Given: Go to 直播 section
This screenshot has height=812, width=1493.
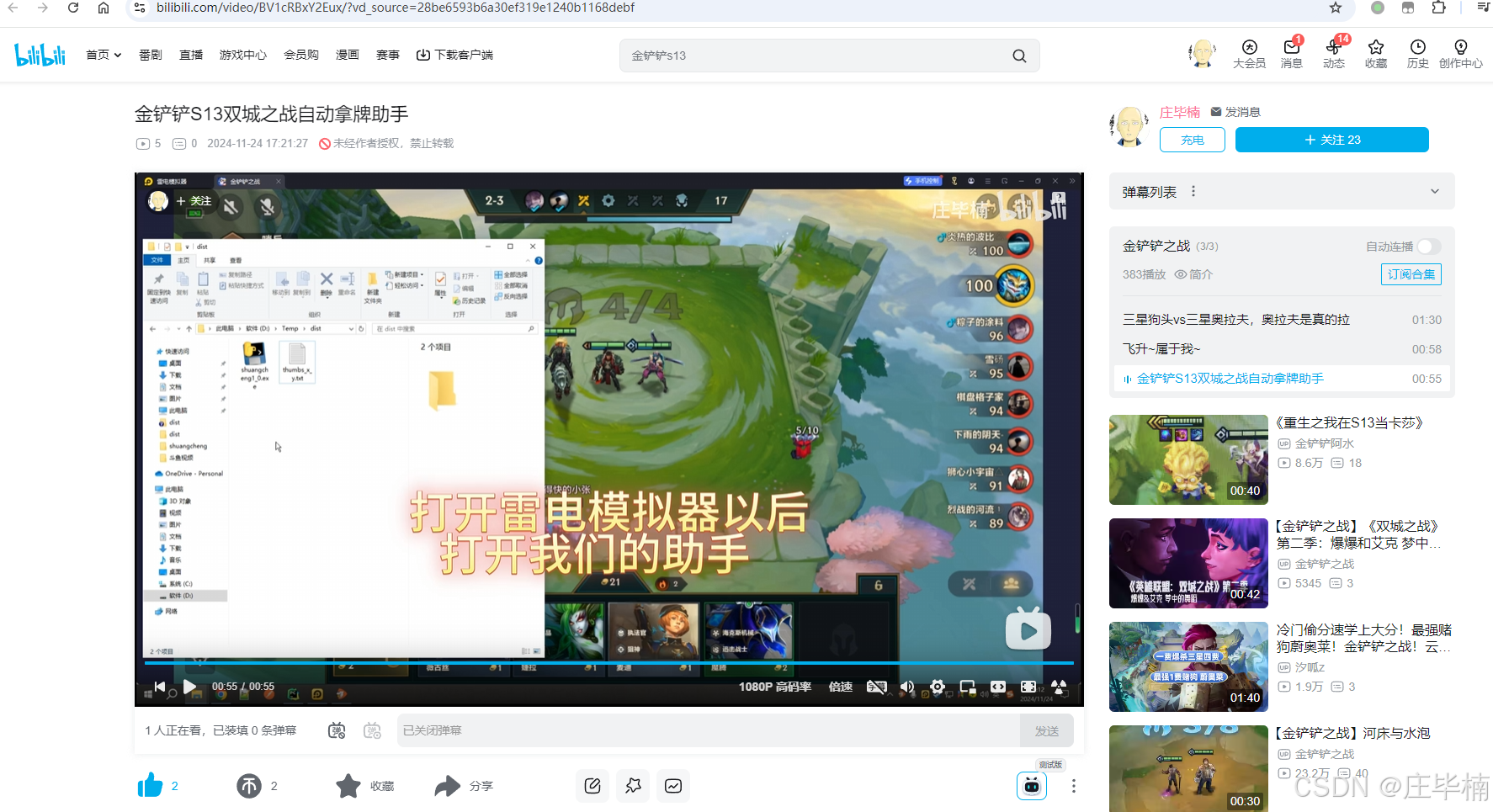Looking at the screenshot, I should pyautogui.click(x=191, y=55).
